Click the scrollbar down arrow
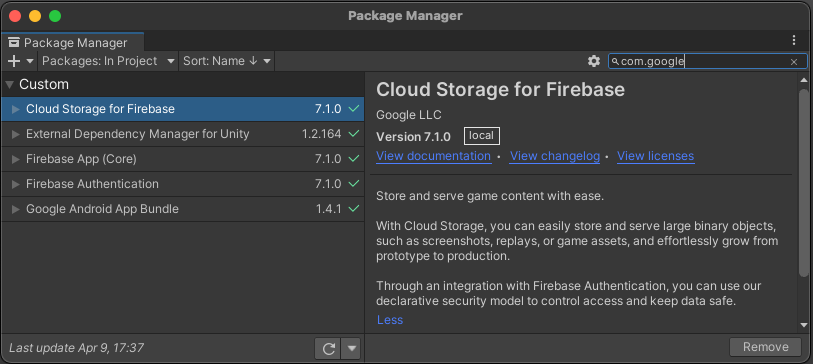Viewport: 813px width, 364px height. coord(804,325)
